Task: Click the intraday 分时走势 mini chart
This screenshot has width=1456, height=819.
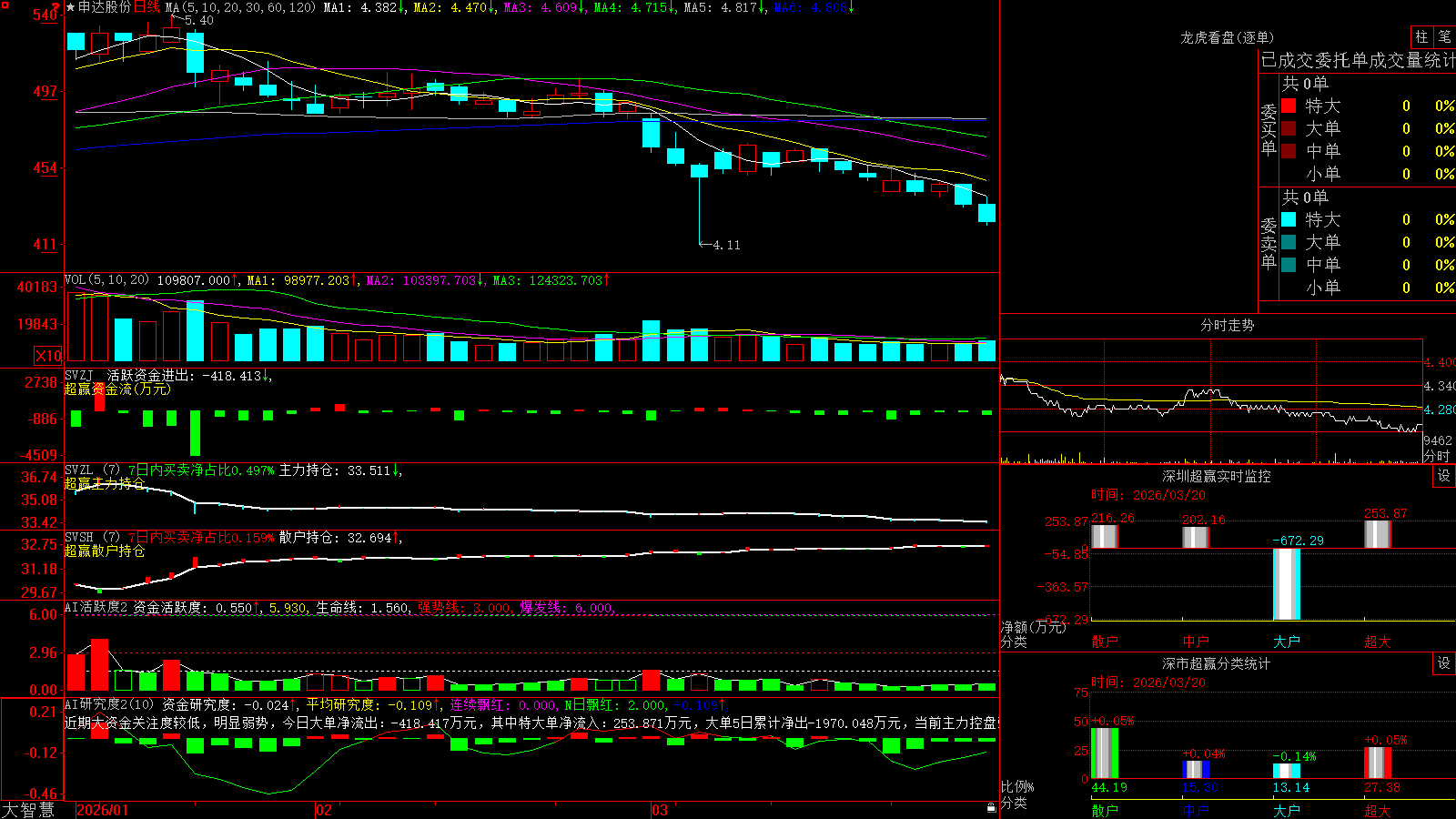Action: (x=1211, y=401)
